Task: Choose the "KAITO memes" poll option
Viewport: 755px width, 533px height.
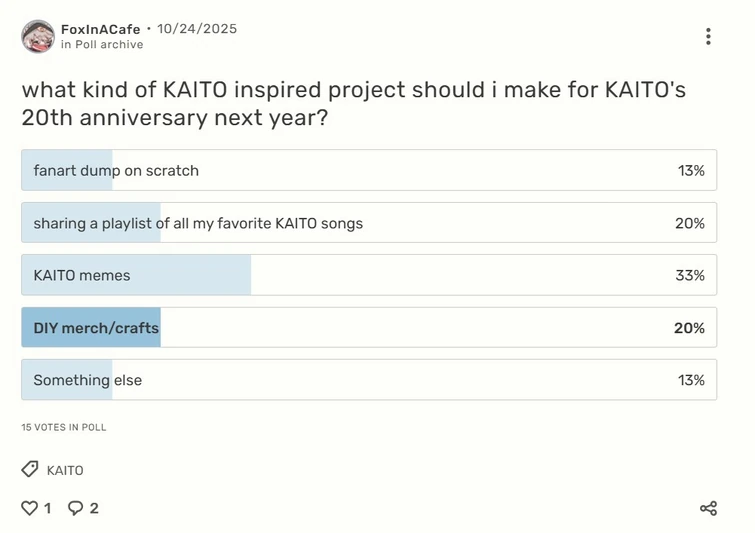Action: click(x=368, y=275)
